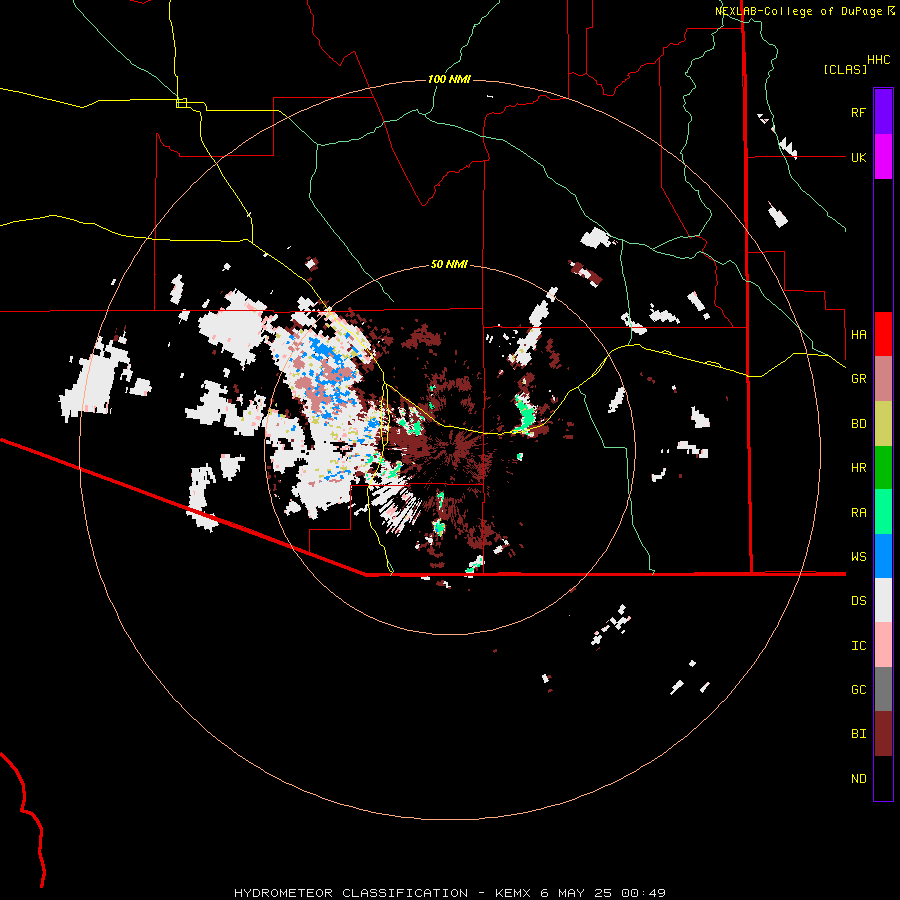This screenshot has height=900, width=900.
Task: Click the BI brown legend swatch
Action: (883, 734)
